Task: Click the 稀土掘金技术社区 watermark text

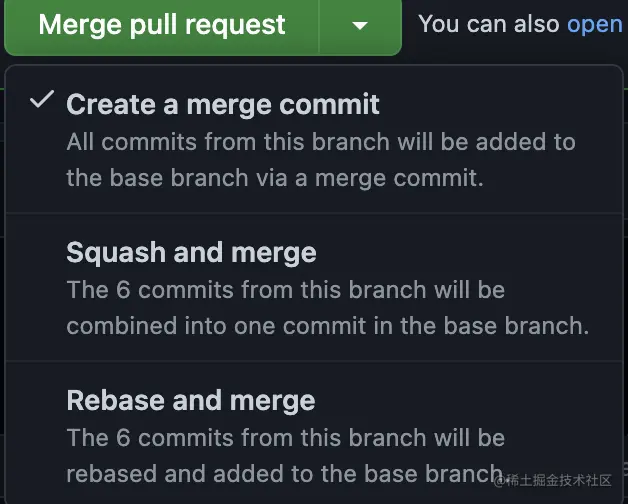Action: tap(560, 481)
